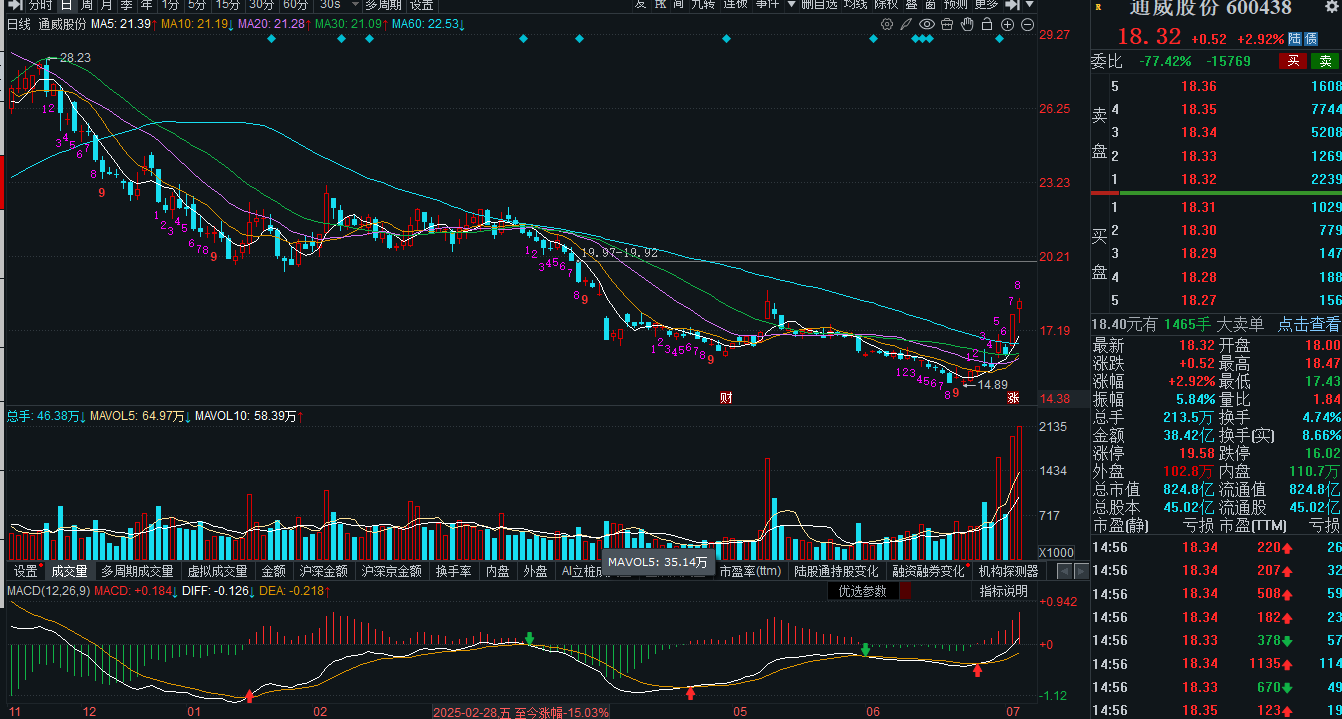Click 删自选 to remove from watchlist
1342x719 pixels.
tap(819, 4)
